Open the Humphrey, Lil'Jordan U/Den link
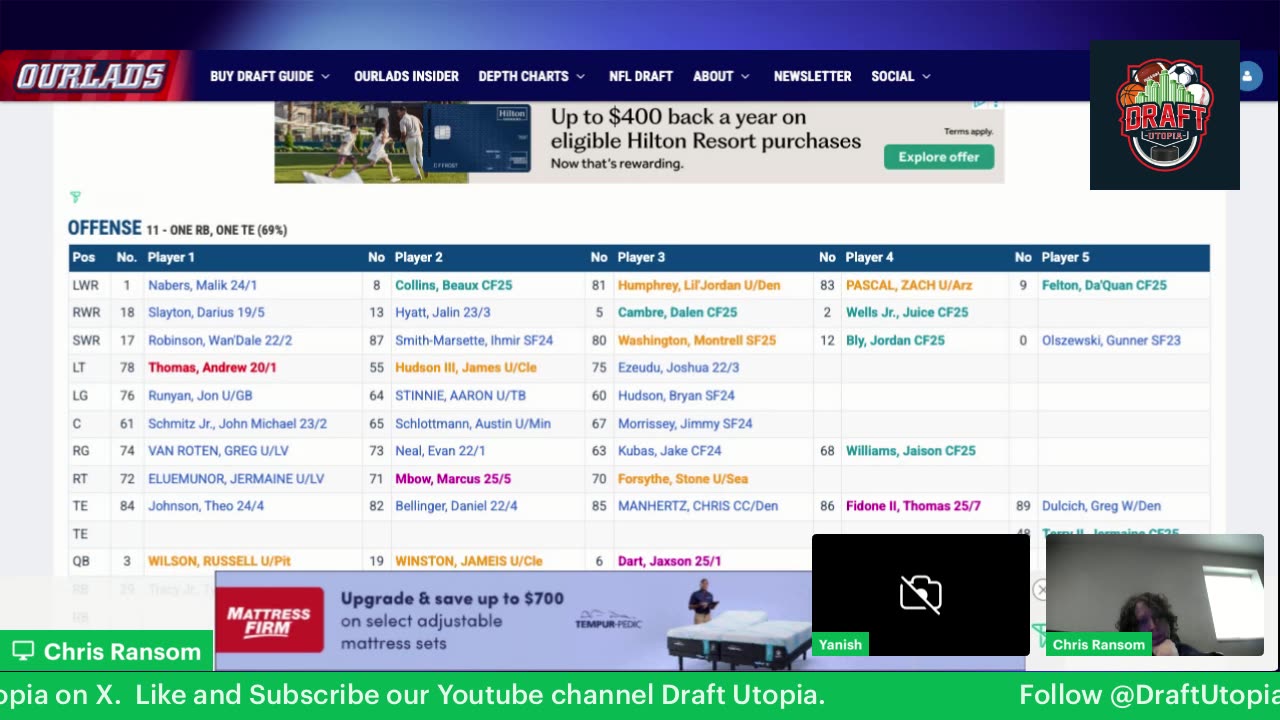This screenshot has width=1280, height=720. (x=699, y=285)
